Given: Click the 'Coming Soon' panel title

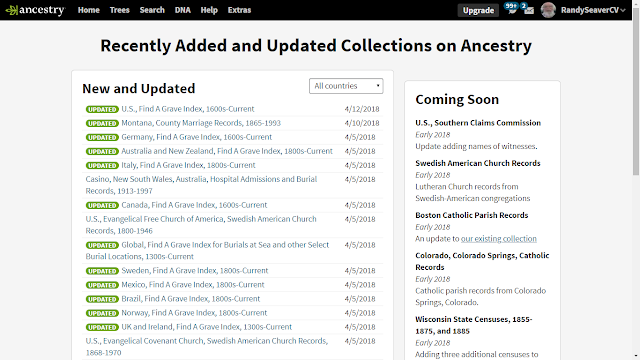Looking at the screenshot, I should tap(457, 100).
